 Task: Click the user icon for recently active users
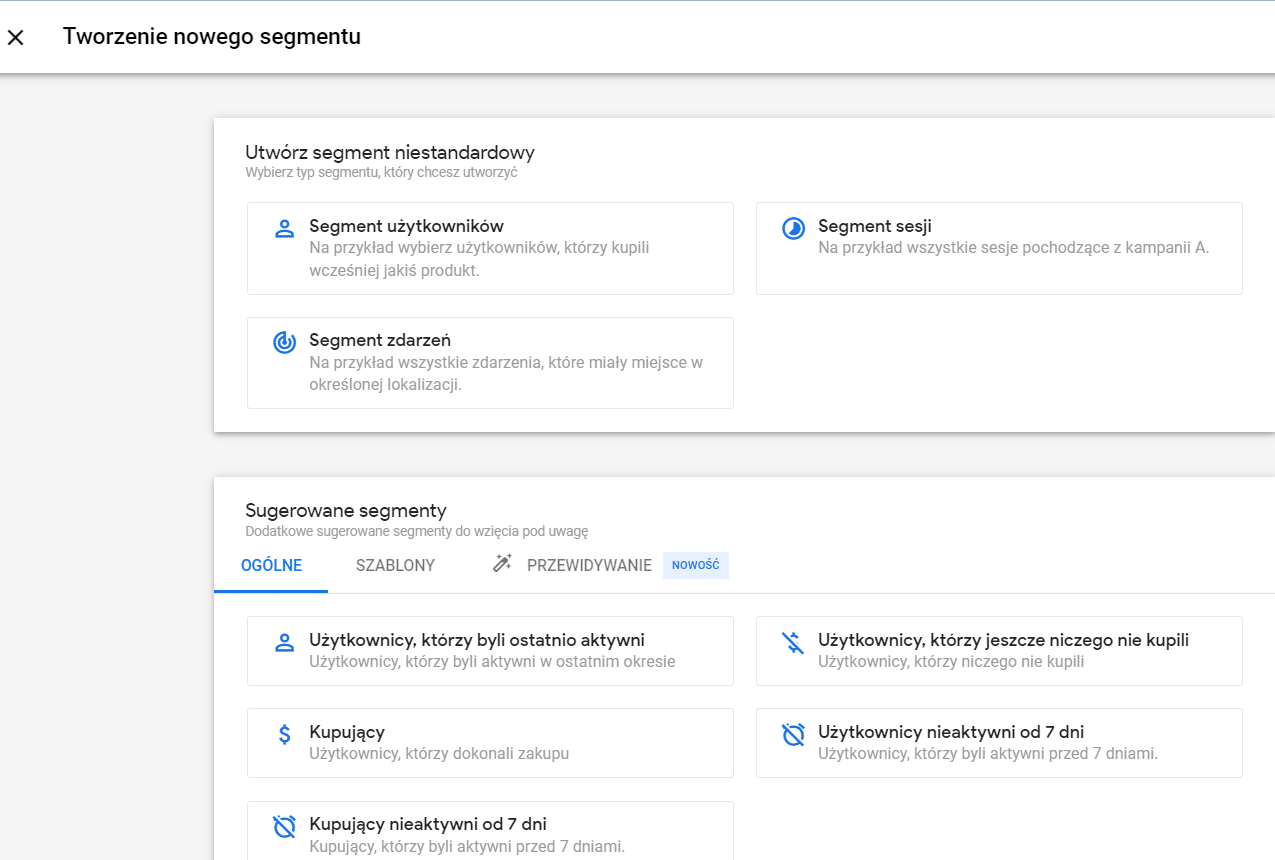tap(284, 642)
